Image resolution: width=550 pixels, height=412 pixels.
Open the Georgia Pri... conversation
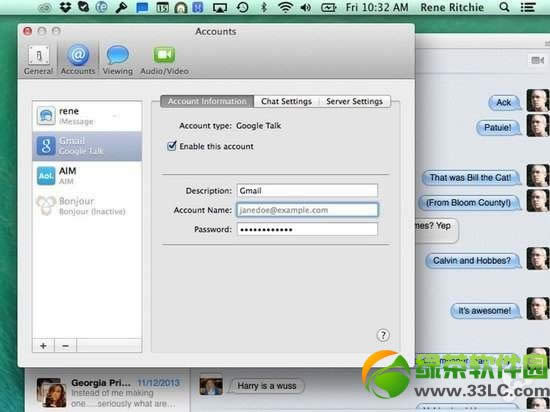(108, 392)
